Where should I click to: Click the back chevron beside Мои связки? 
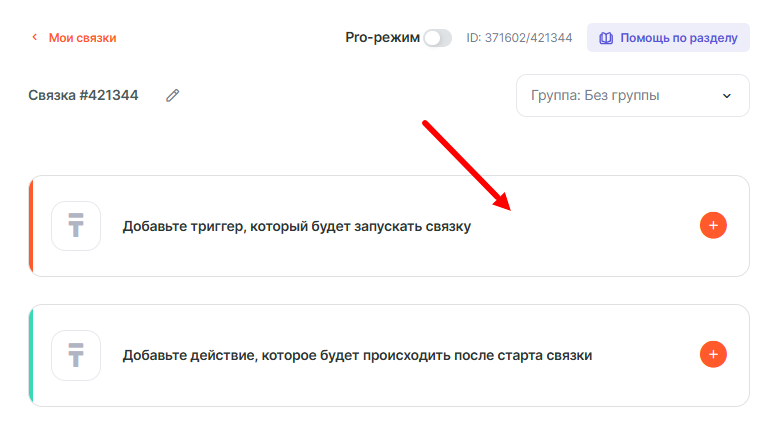(x=34, y=38)
